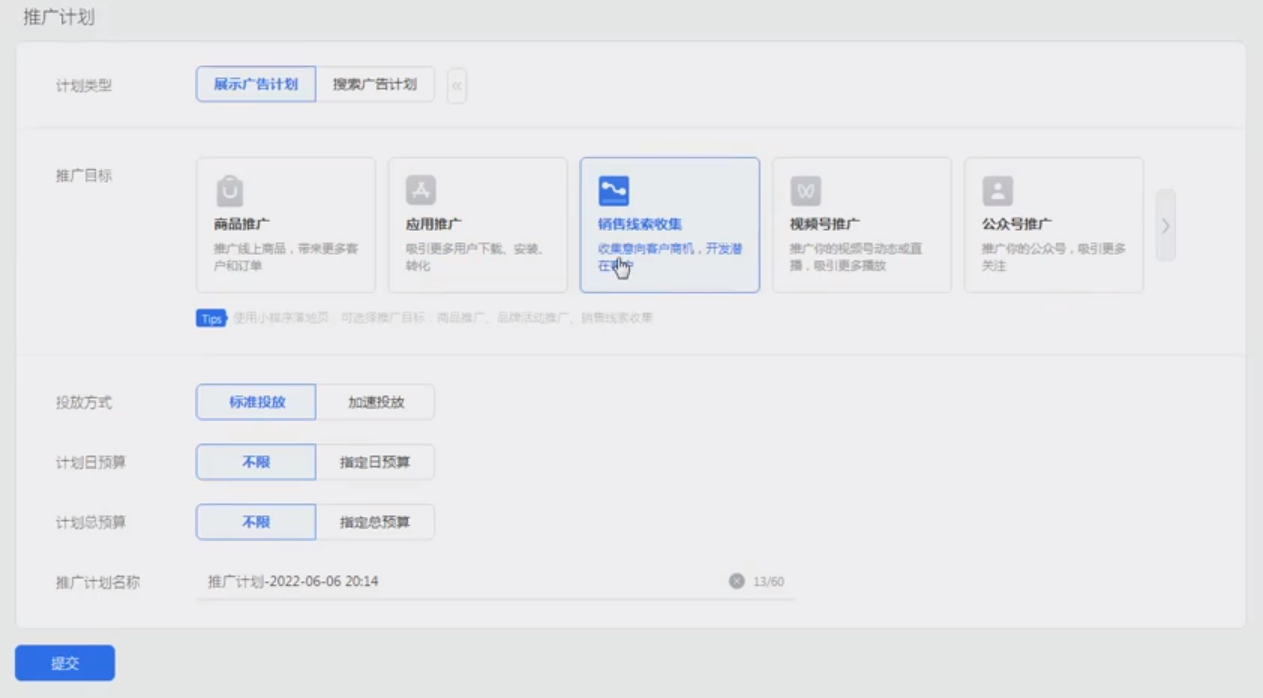This screenshot has width=1263, height=698.
Task: Click the 视频号推广 description 推广你的视频号动态
Action: [855, 257]
